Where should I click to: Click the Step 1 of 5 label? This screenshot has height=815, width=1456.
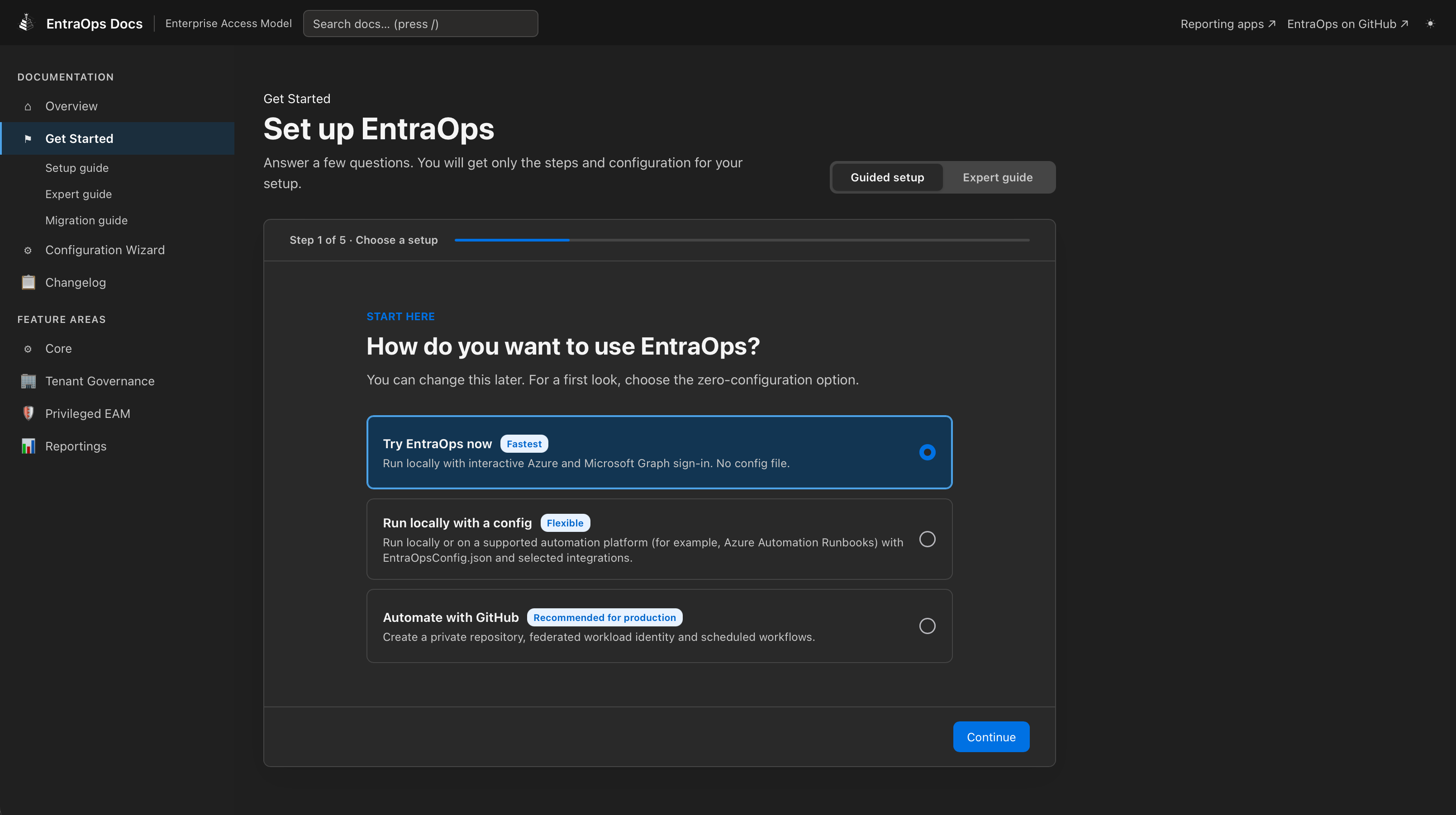(363, 240)
